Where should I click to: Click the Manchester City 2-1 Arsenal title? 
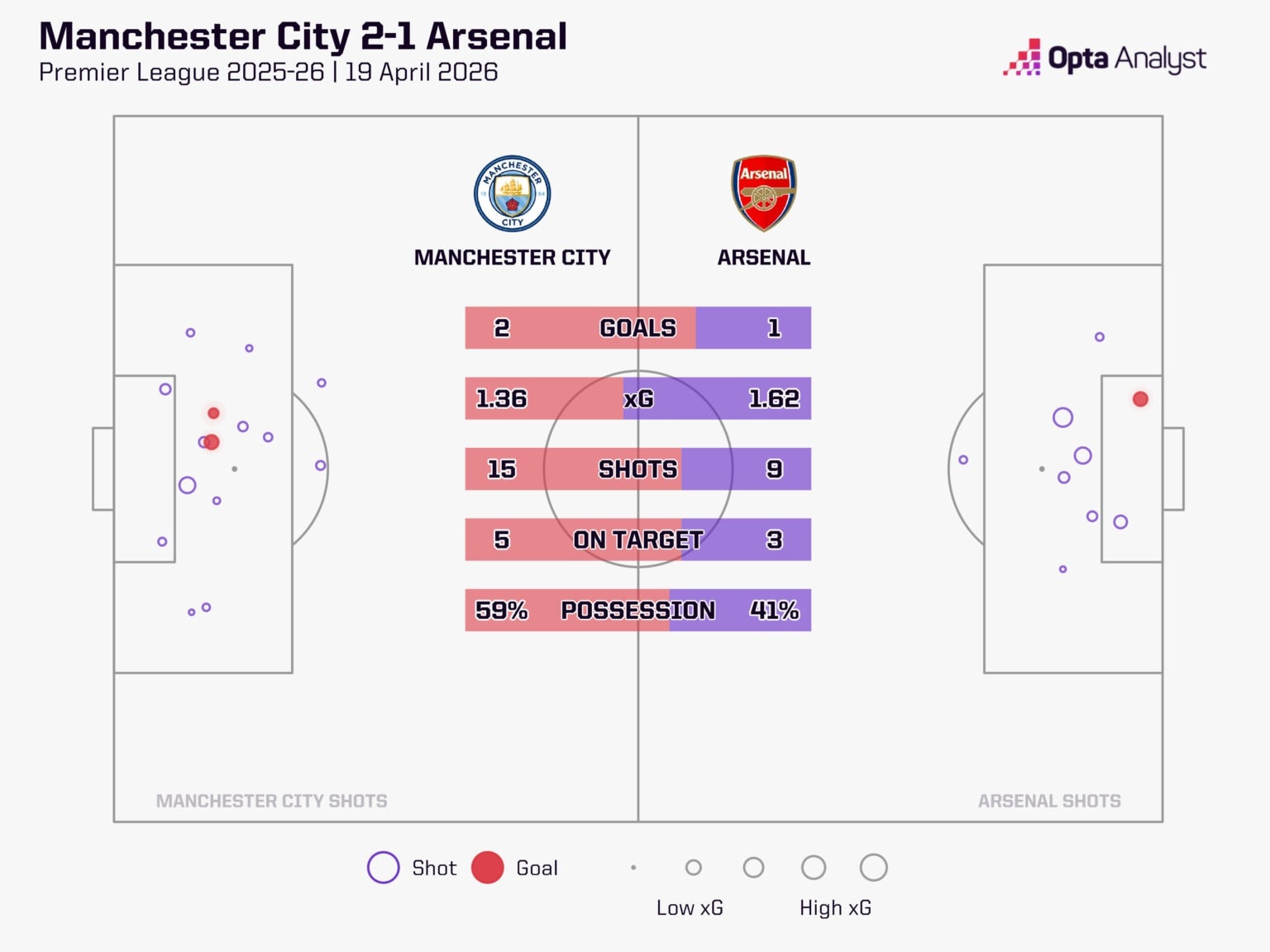click(303, 36)
